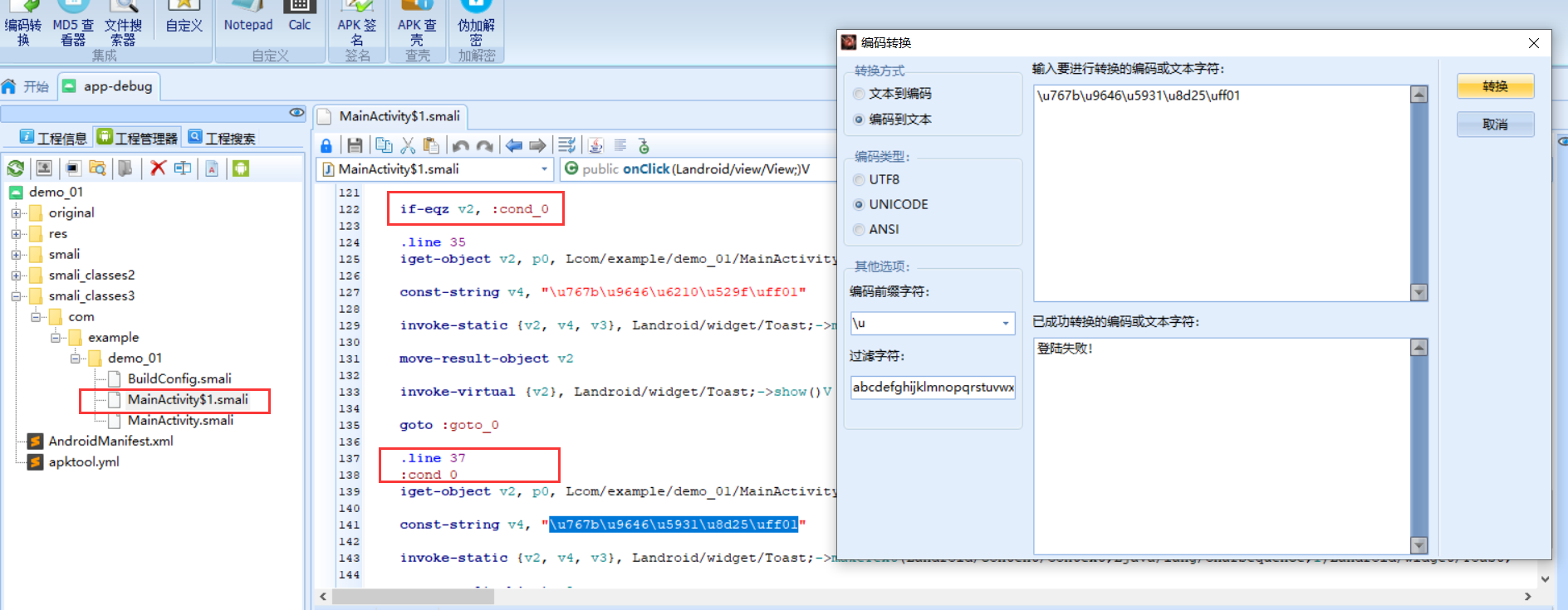Open the 工程信息 tab
The width and height of the screenshot is (1568, 610).
[x=53, y=138]
